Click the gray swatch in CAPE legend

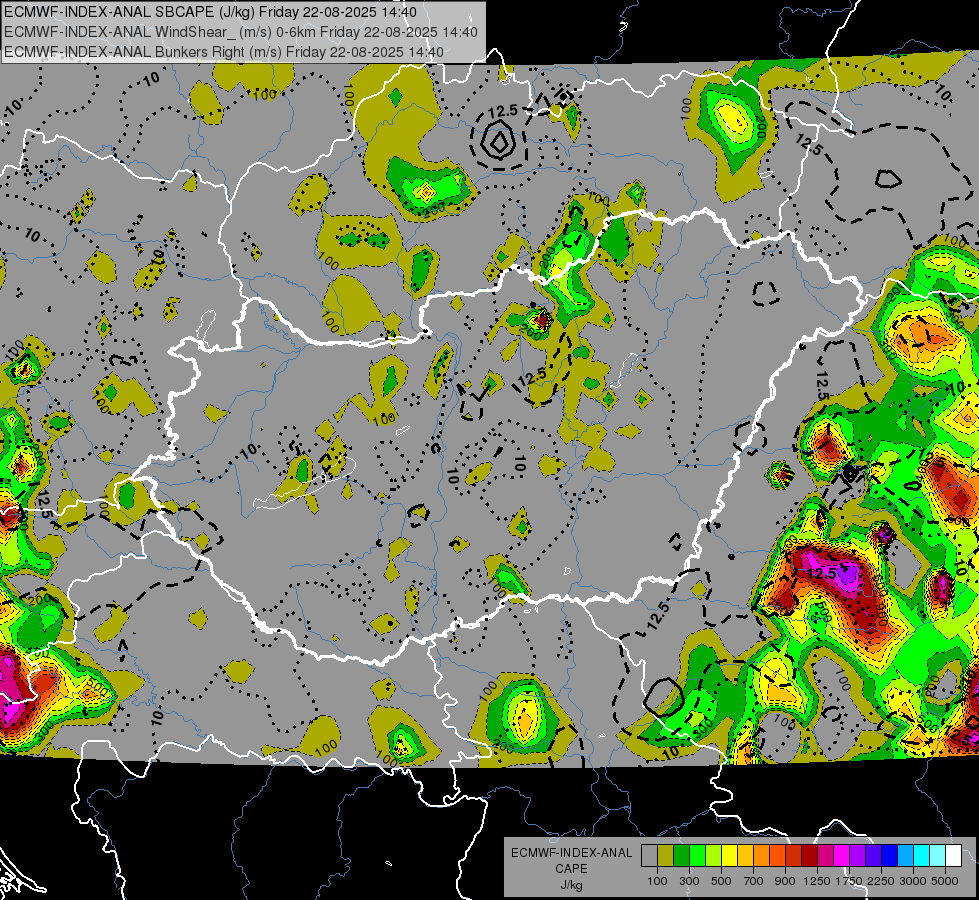649,855
